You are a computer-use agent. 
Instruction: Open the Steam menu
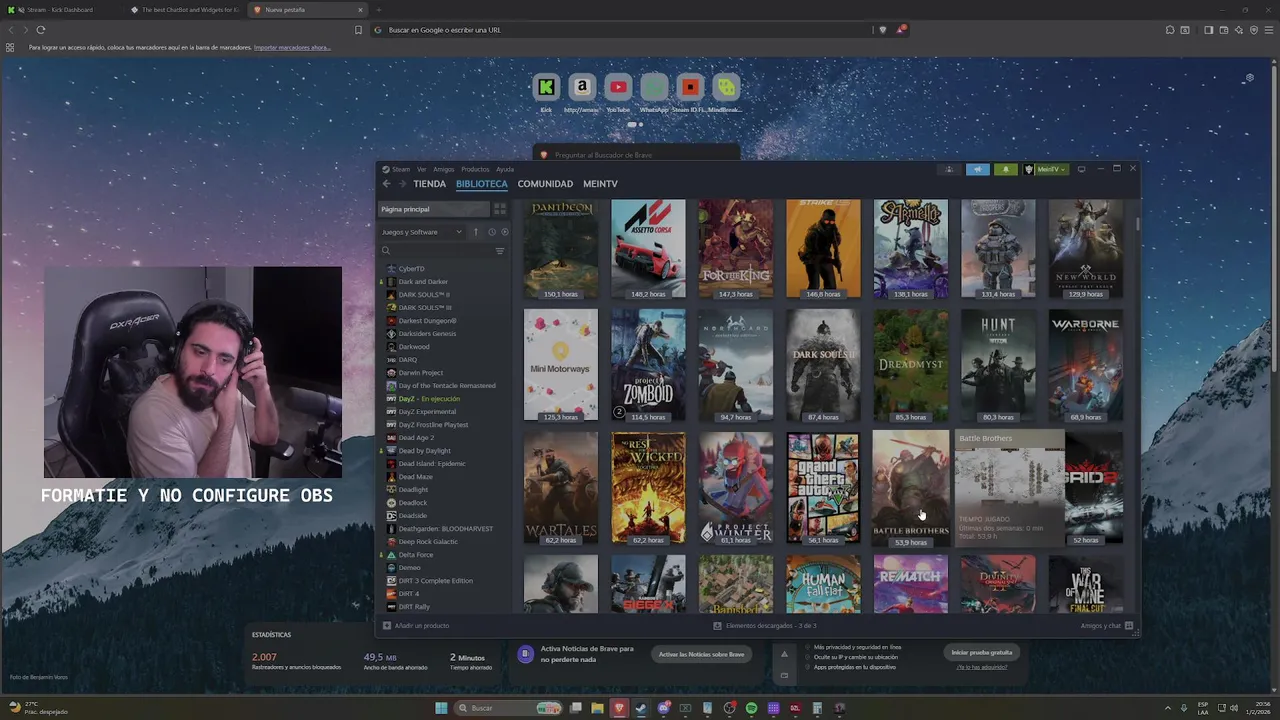pos(401,169)
